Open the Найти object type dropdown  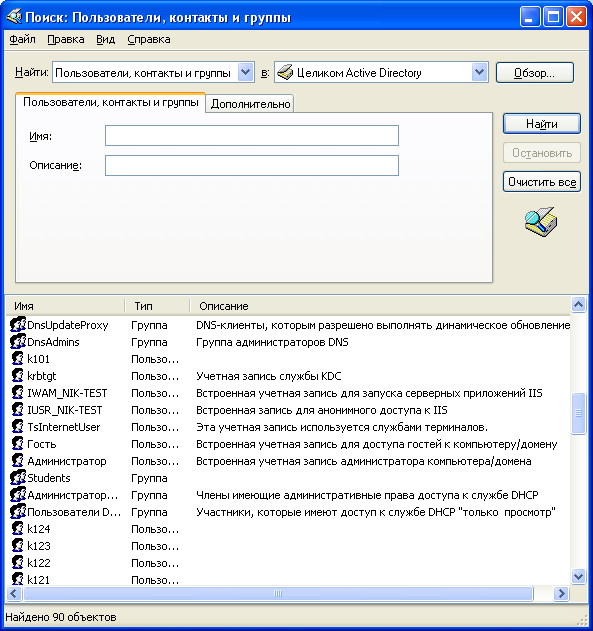tap(245, 72)
